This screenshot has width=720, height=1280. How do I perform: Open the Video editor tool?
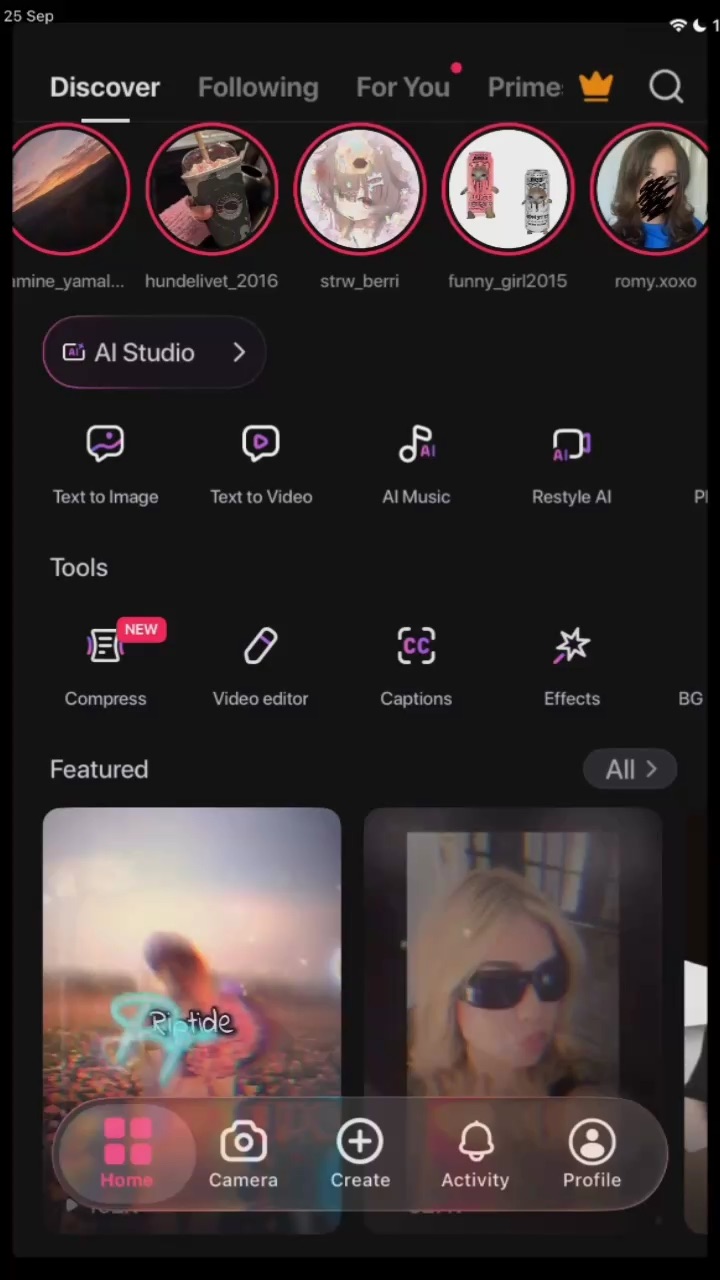click(261, 667)
